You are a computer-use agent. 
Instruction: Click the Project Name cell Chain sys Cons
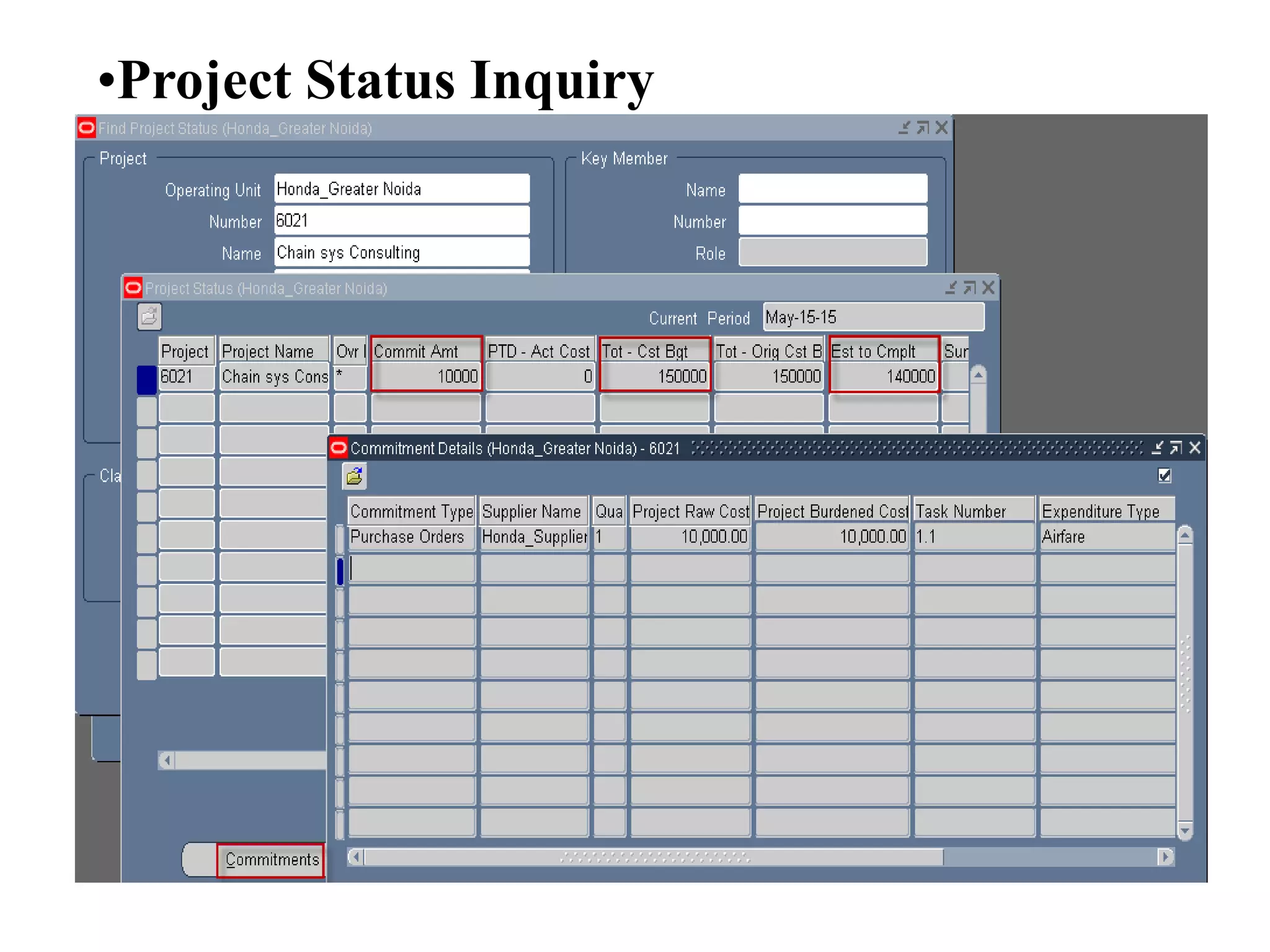click(x=275, y=376)
